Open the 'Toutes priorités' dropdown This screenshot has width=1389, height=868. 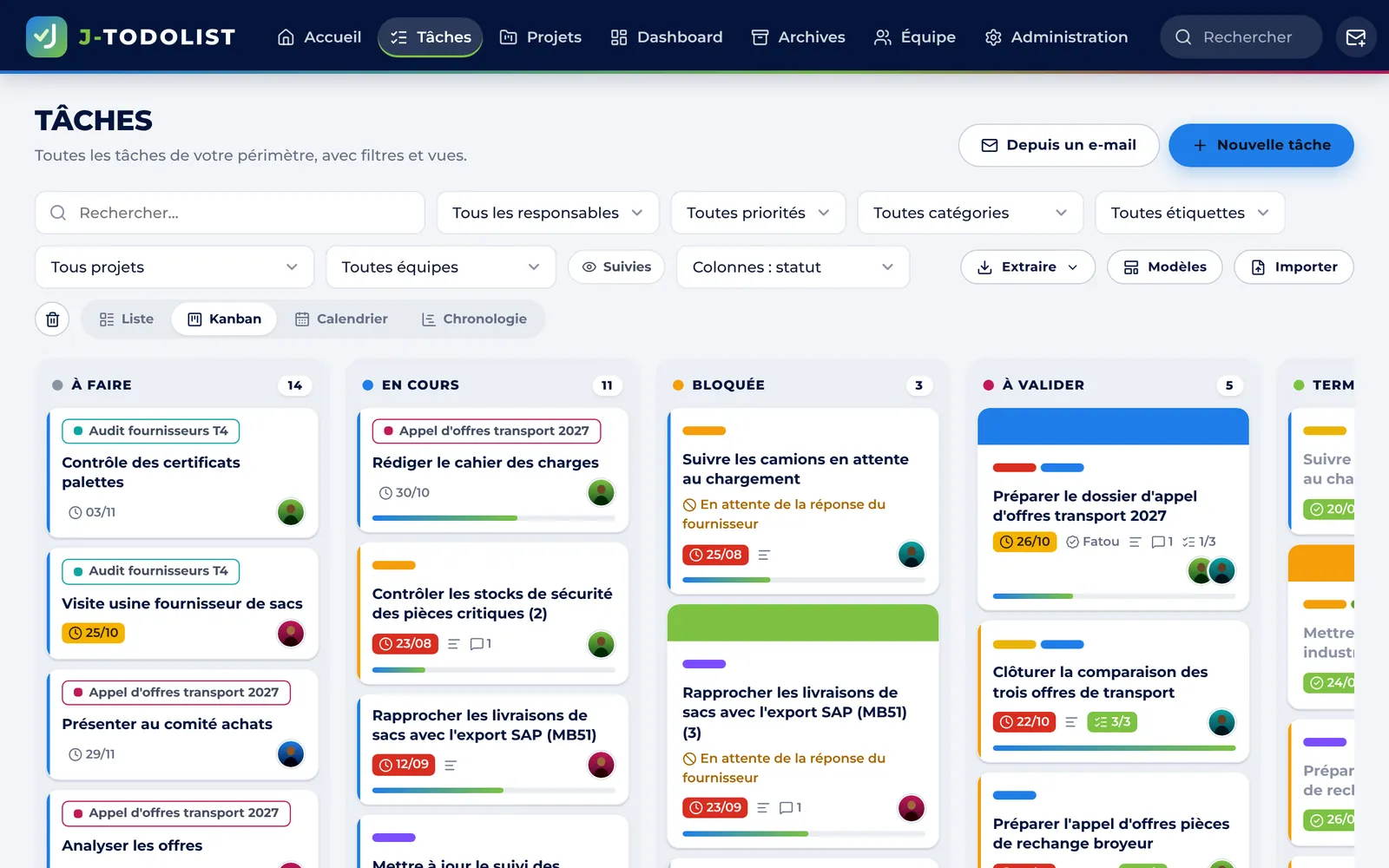tap(759, 214)
